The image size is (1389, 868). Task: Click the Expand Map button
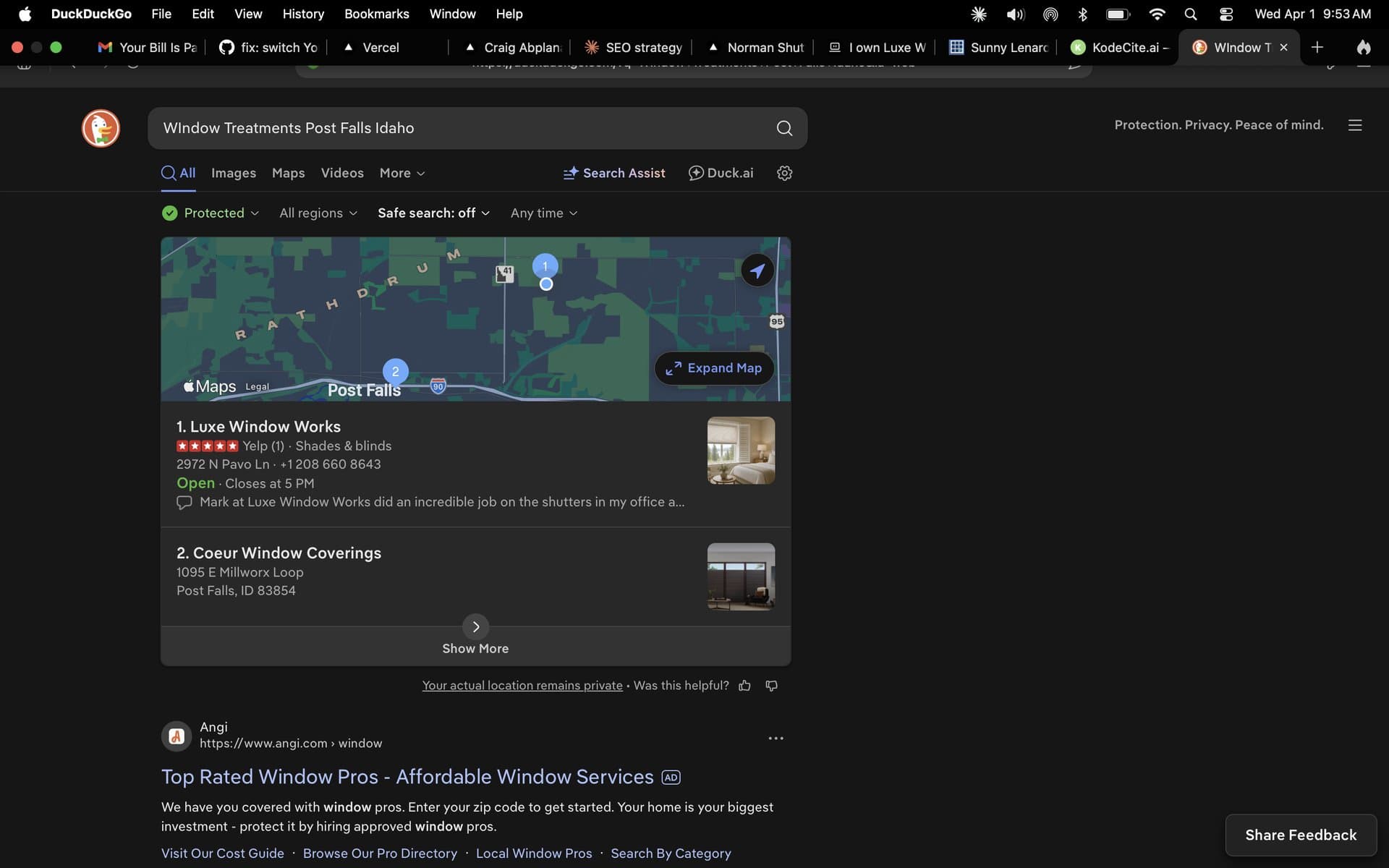(713, 368)
